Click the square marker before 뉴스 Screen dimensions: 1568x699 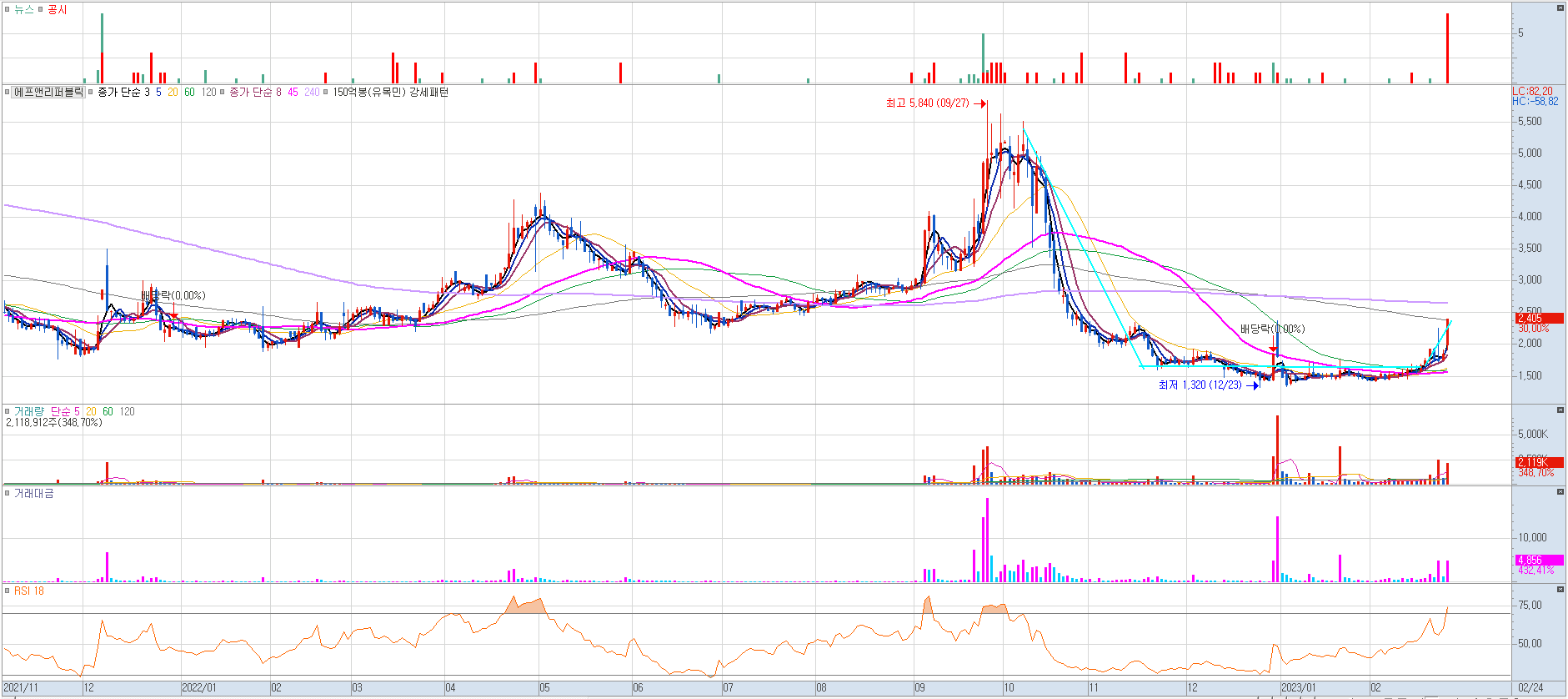click(8, 9)
